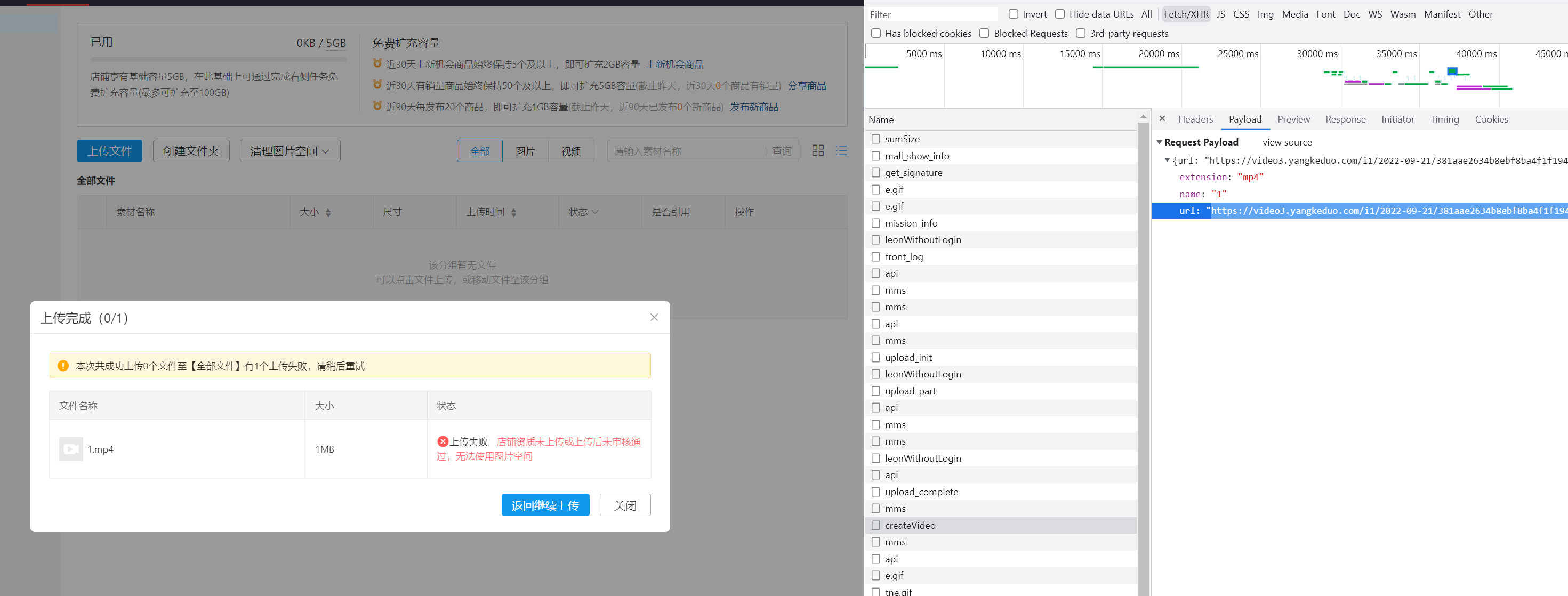The image size is (1568, 596).
Task: Check Hide data URLs option
Action: [1060, 14]
